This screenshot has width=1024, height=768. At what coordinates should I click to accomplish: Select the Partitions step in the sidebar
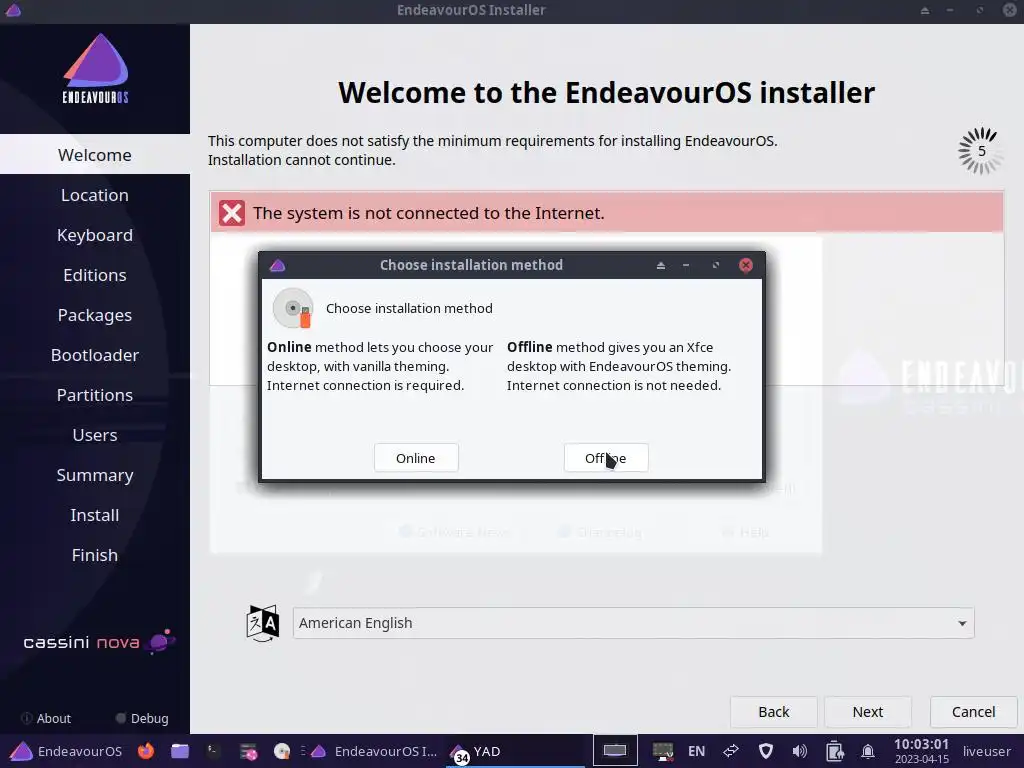tap(95, 395)
